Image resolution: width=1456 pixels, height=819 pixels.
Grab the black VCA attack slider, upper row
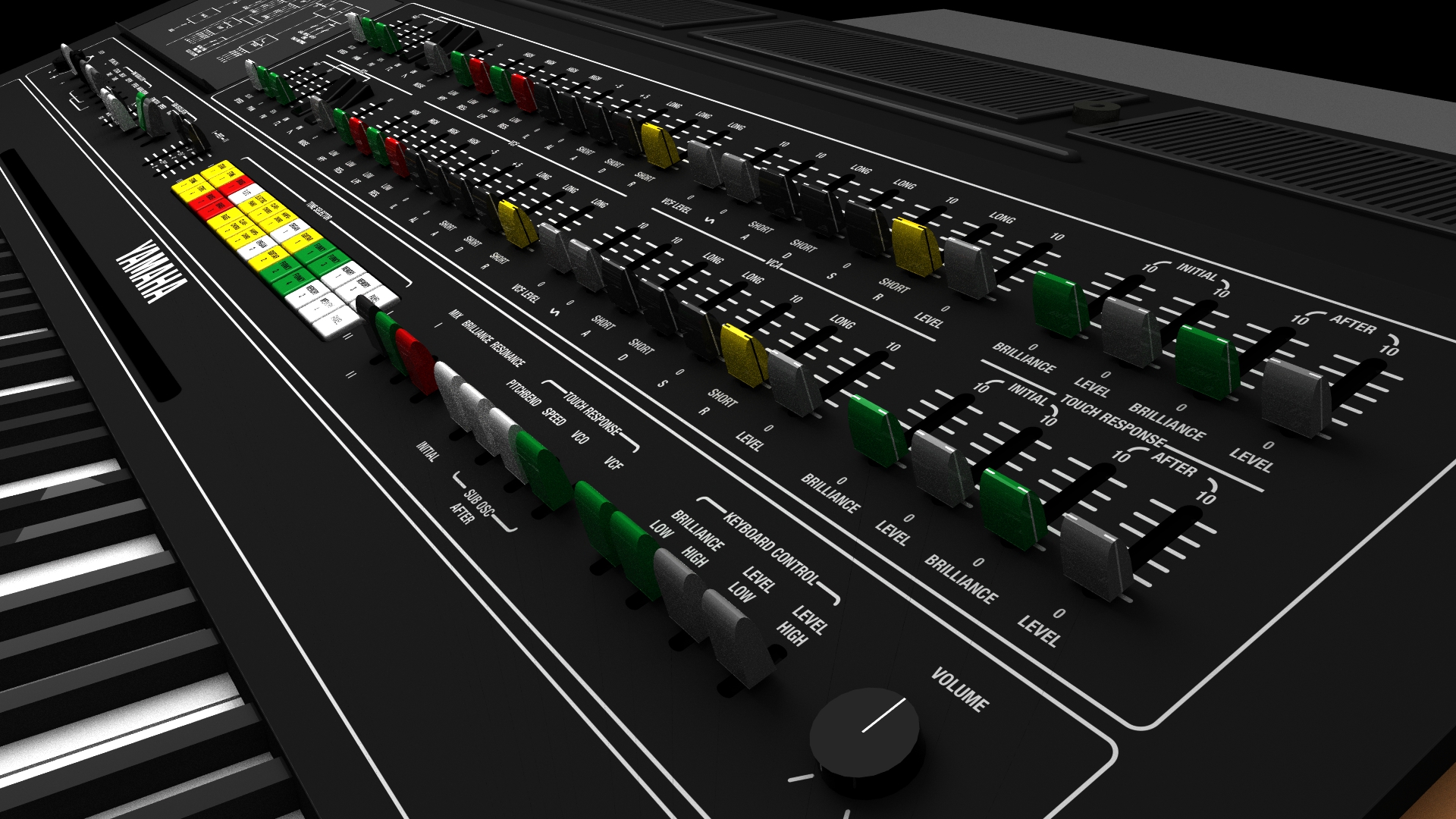(x=780, y=192)
